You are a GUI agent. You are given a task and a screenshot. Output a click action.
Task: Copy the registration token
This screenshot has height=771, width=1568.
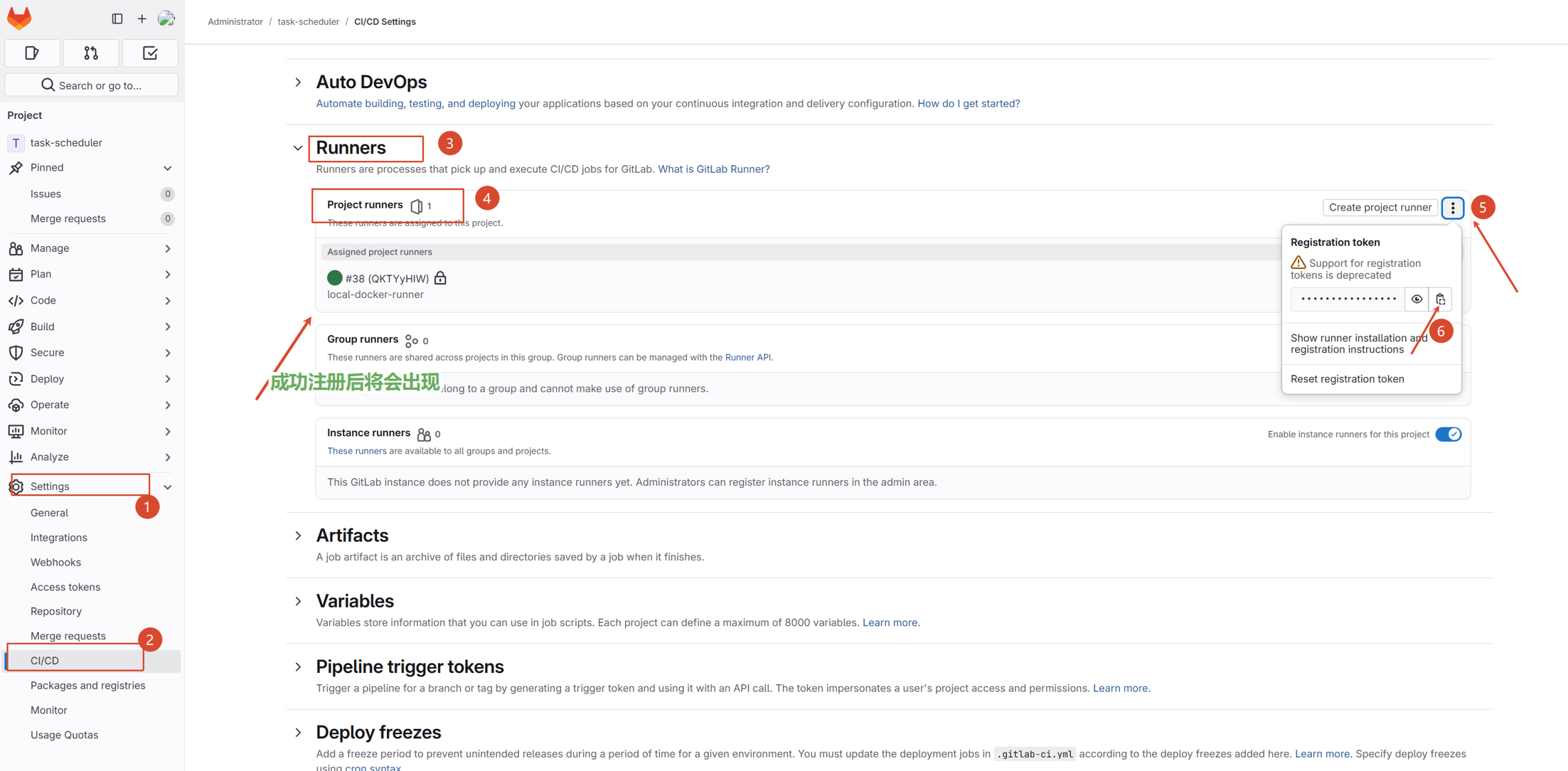1440,299
